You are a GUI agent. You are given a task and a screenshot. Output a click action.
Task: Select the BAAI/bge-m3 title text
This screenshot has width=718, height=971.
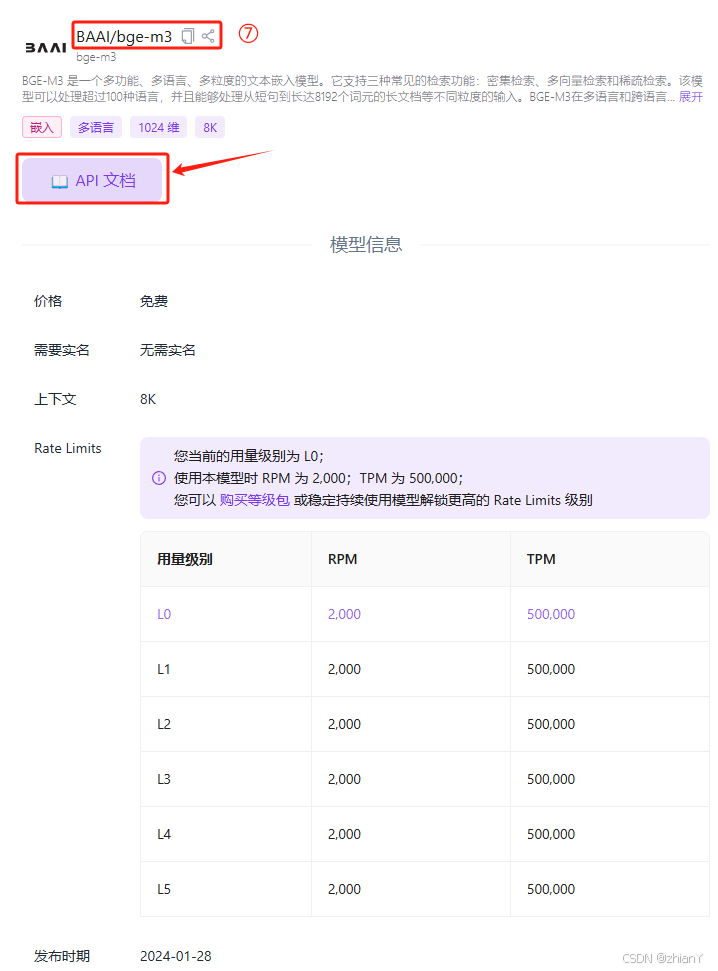[x=124, y=37]
